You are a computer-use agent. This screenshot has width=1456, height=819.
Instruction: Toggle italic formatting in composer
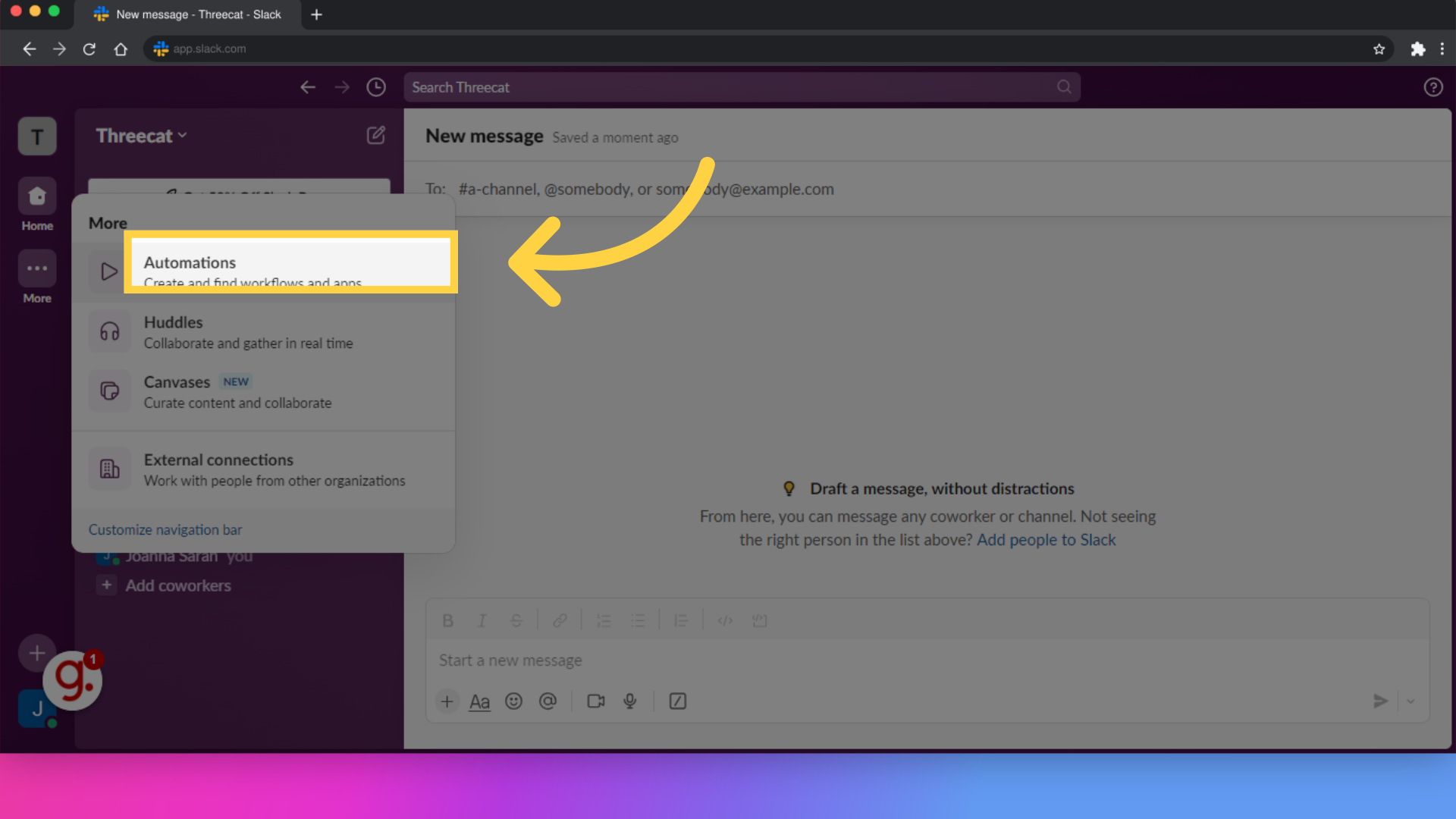coord(482,621)
